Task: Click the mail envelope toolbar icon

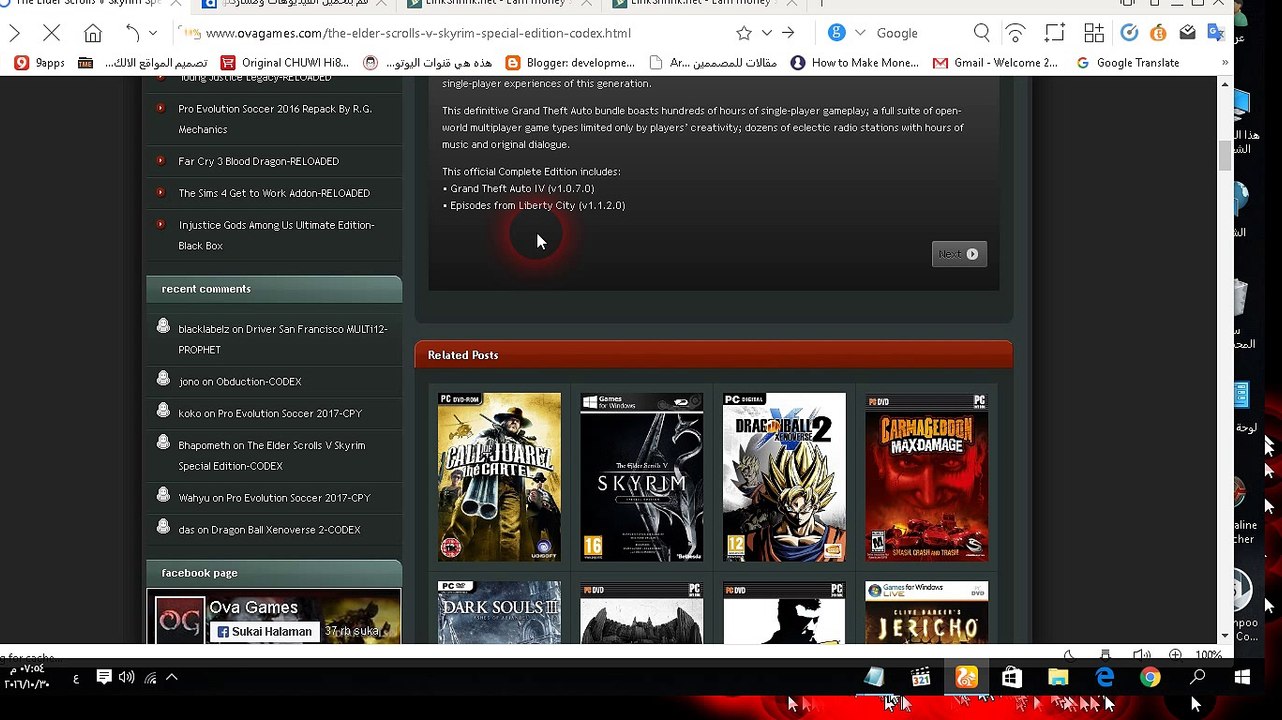Action: point(1187,33)
